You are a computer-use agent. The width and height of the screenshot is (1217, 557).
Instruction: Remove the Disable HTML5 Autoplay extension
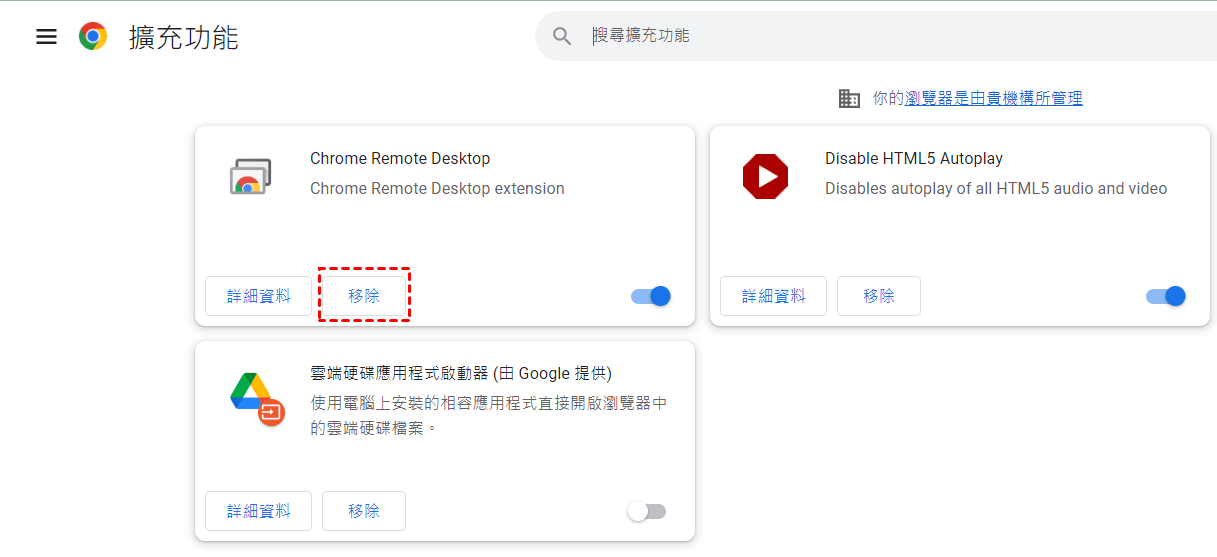(x=878, y=296)
